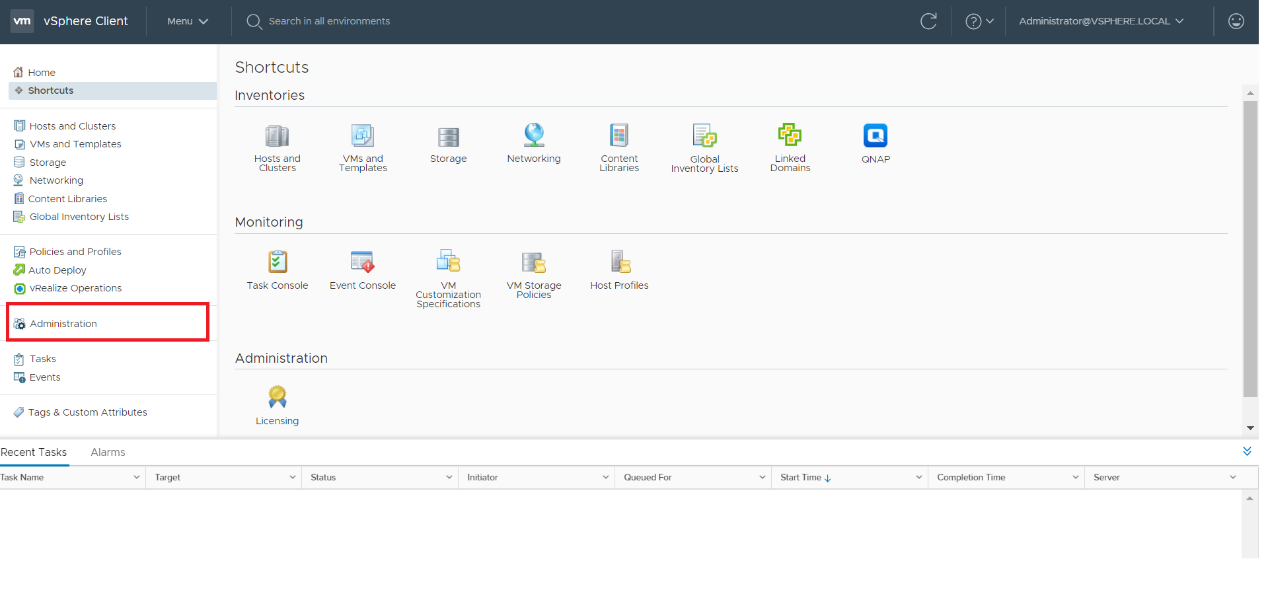Select Administration in the left sidebar

coord(63,324)
